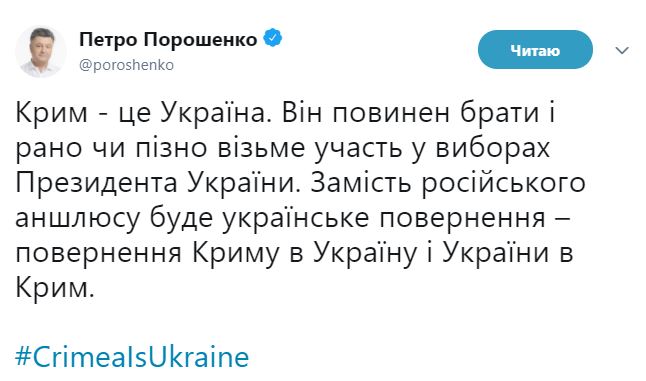This screenshot has width=646, height=381.
Task: Click 'рано чи пізно' in the tweet body
Action: click(111, 149)
